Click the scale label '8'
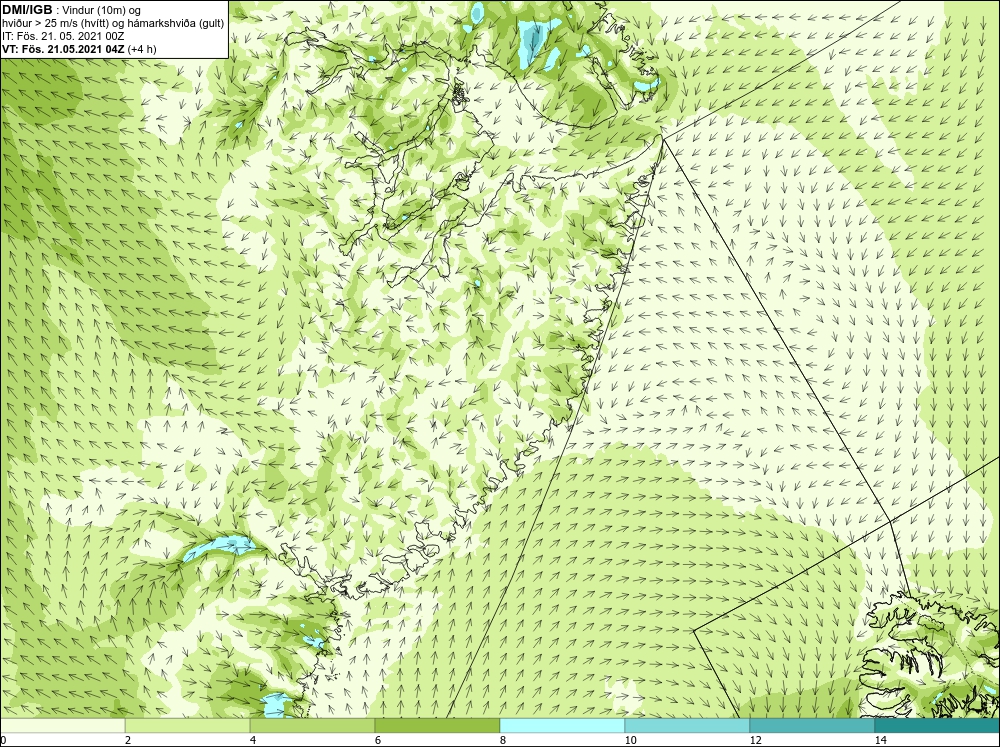 click(x=503, y=740)
